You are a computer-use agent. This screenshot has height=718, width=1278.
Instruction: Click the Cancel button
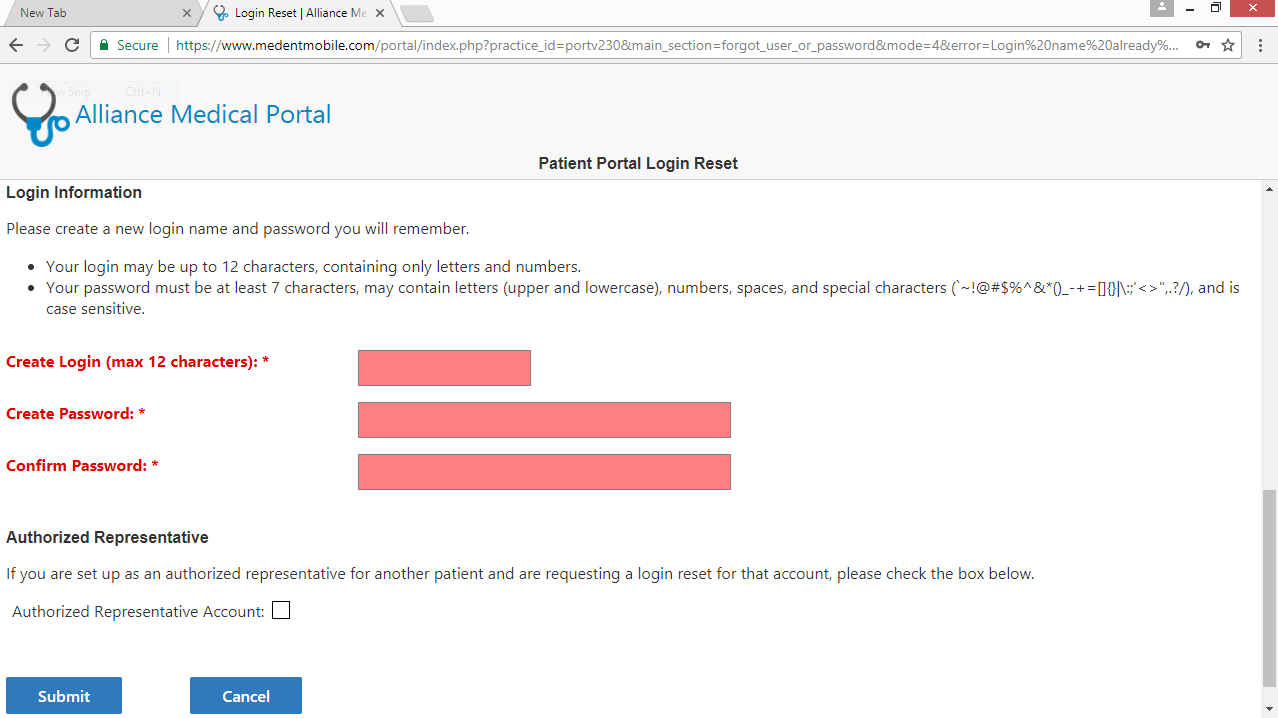pos(246,696)
